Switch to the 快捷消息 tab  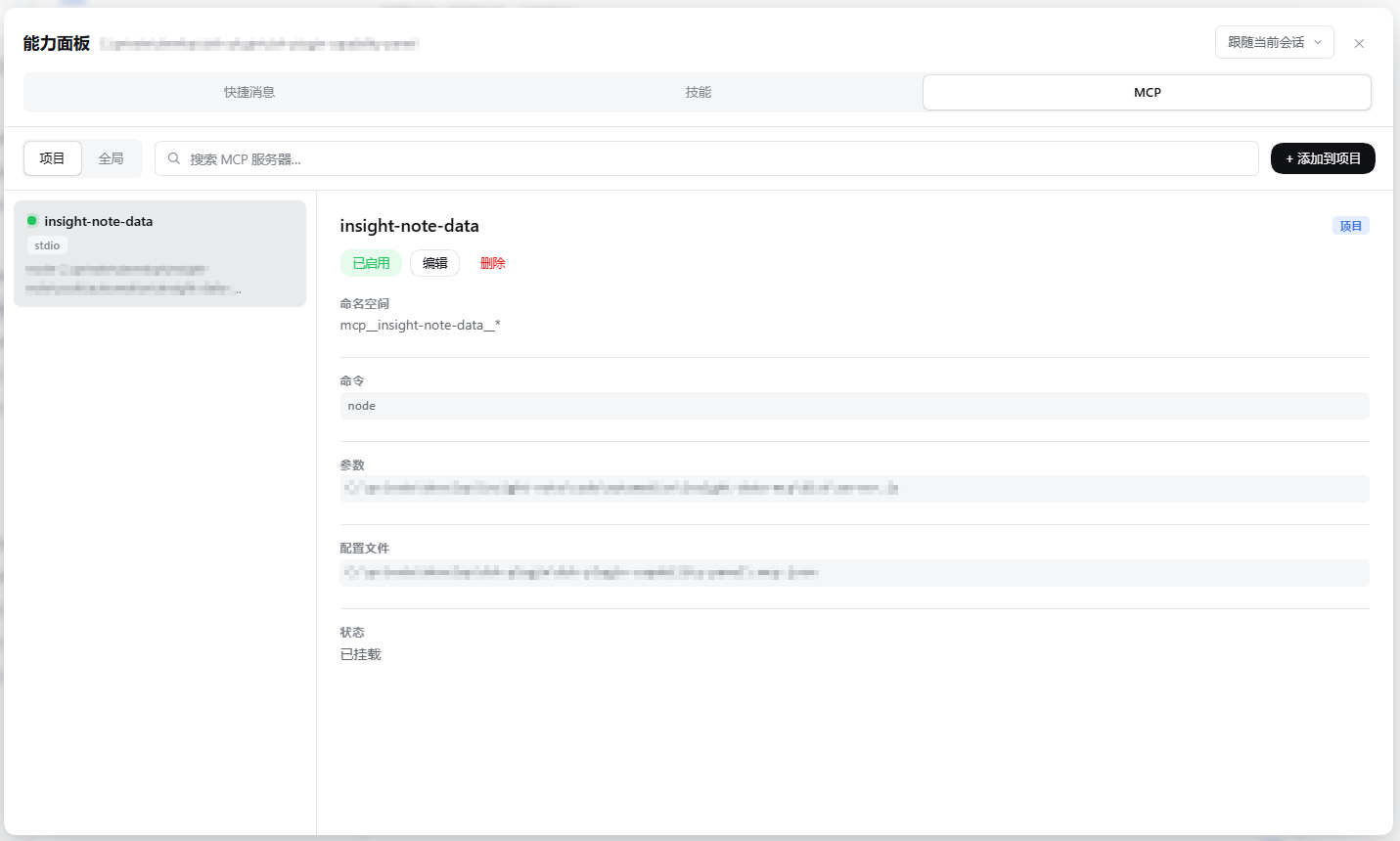point(248,92)
